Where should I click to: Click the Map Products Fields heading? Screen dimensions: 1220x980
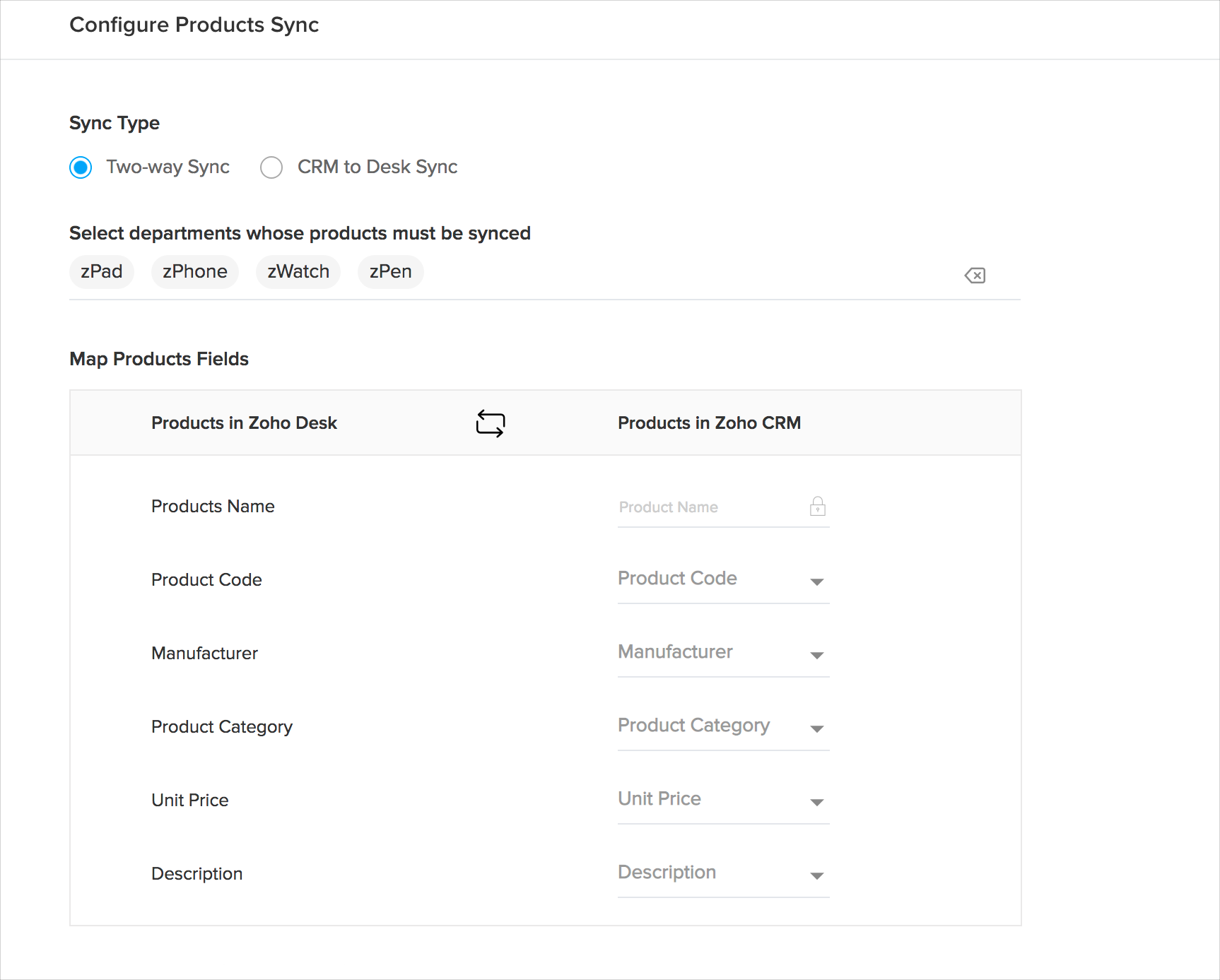[159, 359]
